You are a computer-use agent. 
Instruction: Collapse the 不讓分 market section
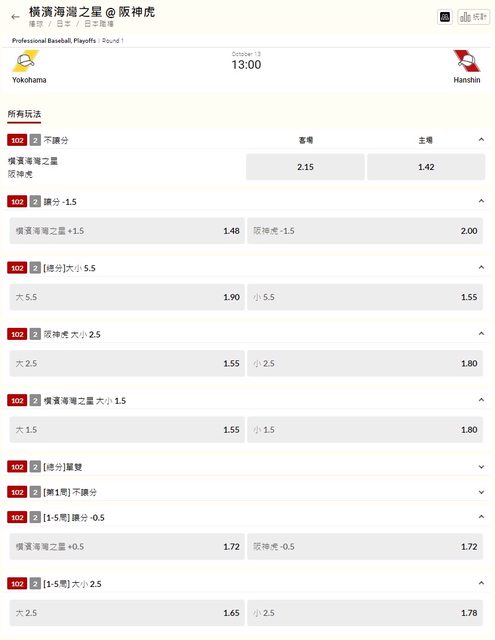tap(481, 140)
